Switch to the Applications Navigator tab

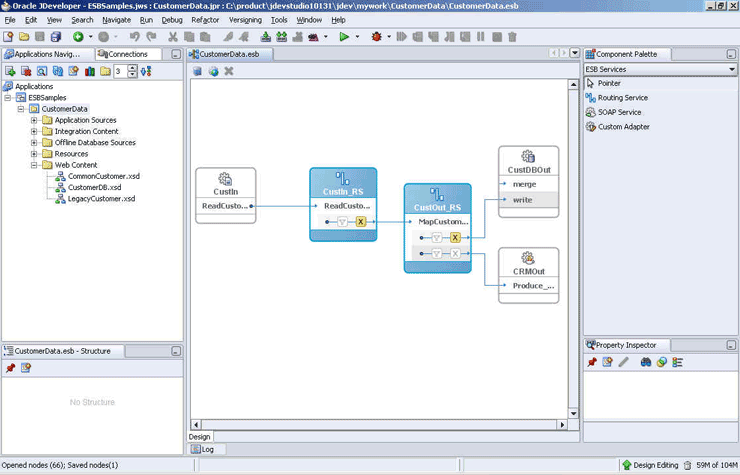(x=47, y=54)
